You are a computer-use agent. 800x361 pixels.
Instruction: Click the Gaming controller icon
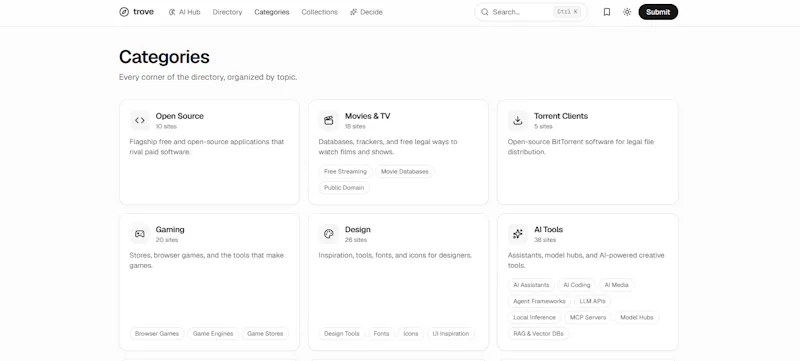(x=140, y=234)
